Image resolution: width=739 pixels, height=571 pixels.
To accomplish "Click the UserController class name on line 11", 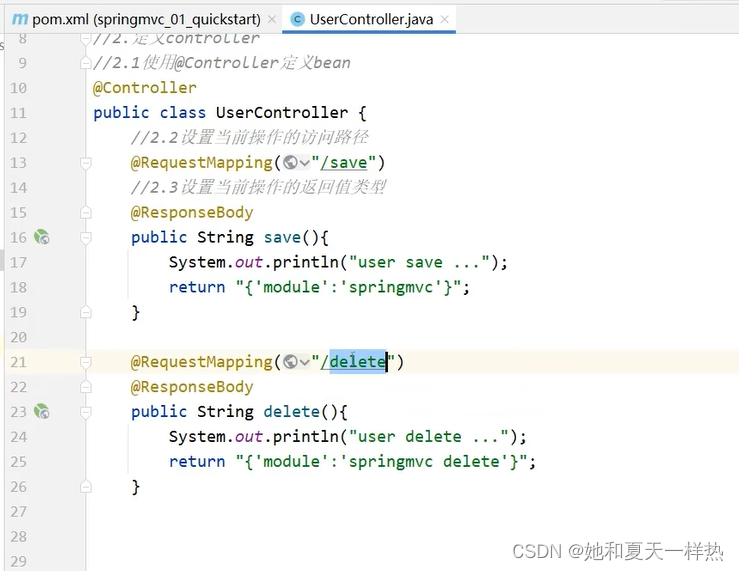I will point(282,113).
